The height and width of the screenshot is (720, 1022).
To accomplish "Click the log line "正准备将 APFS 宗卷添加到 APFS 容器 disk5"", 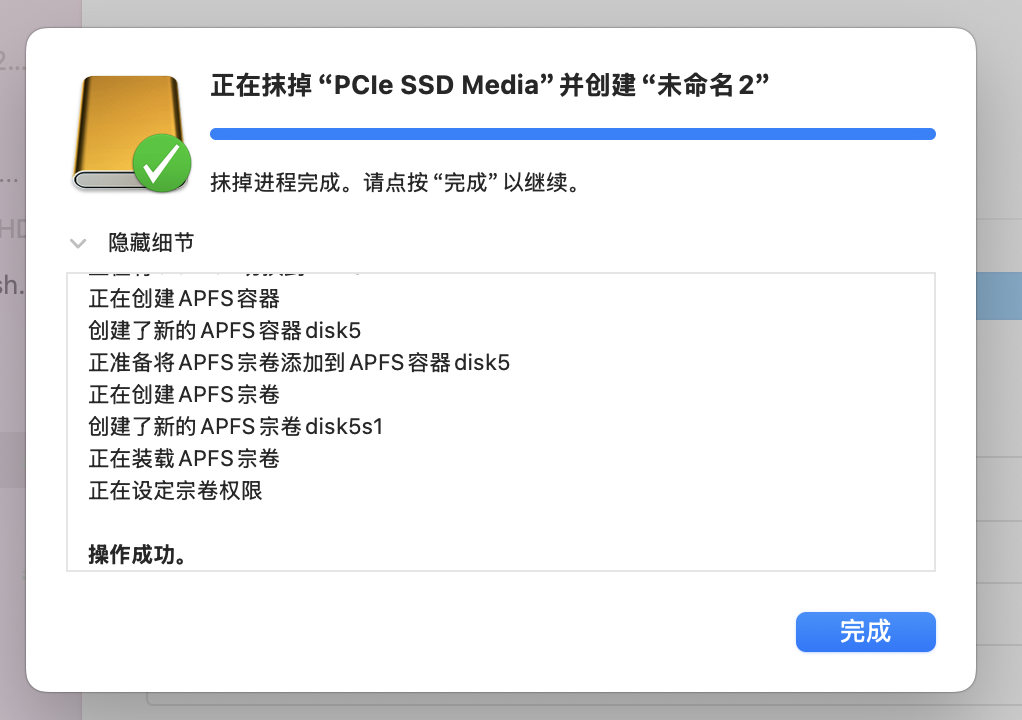I will [299, 363].
